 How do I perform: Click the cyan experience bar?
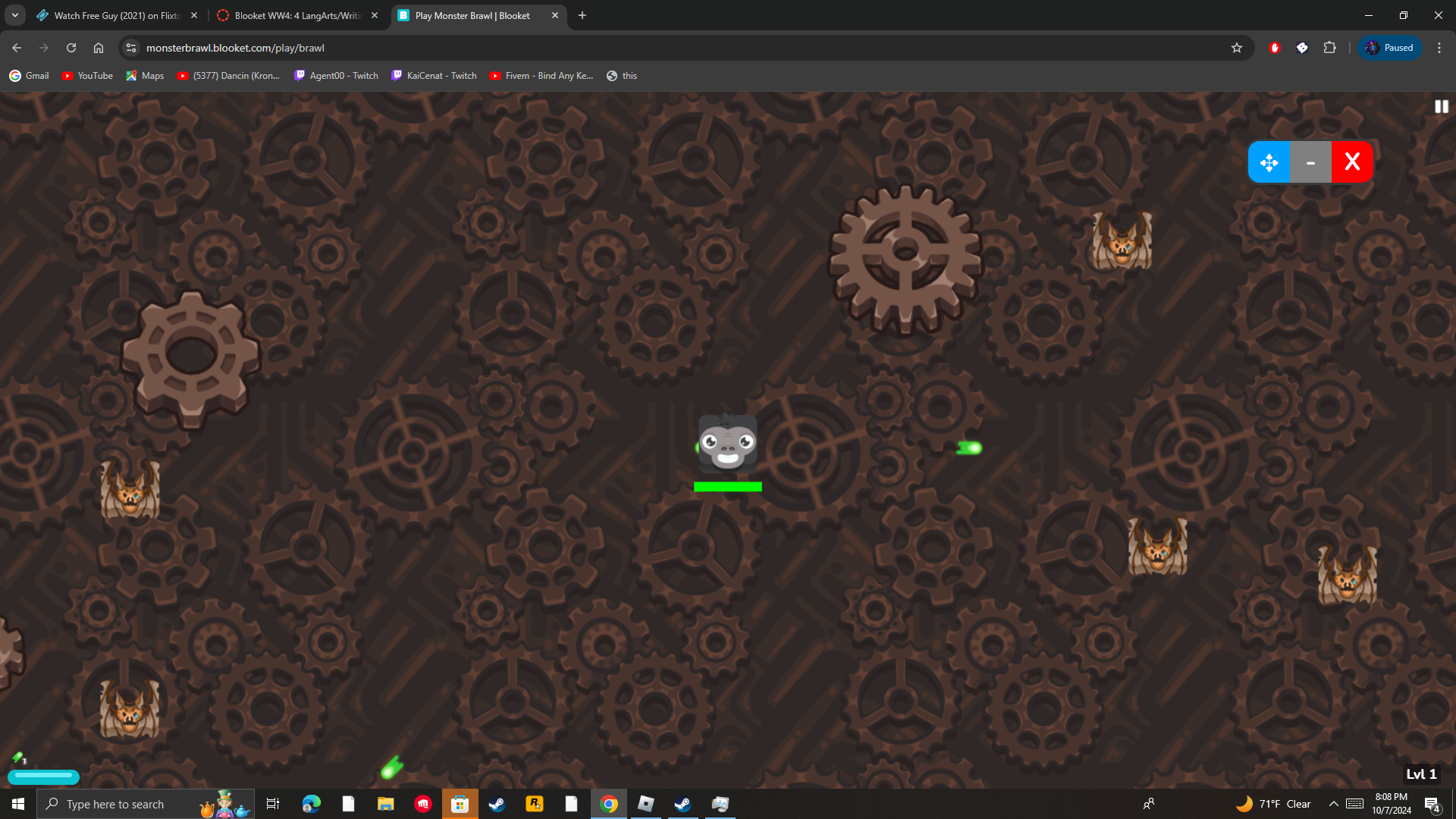pyautogui.click(x=43, y=776)
